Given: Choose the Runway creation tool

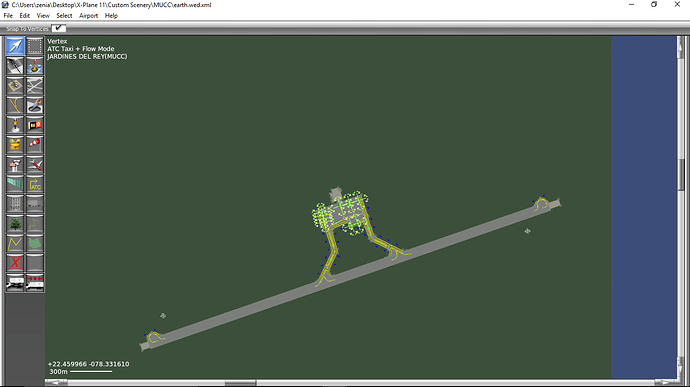Looking at the screenshot, I should pos(15,66).
